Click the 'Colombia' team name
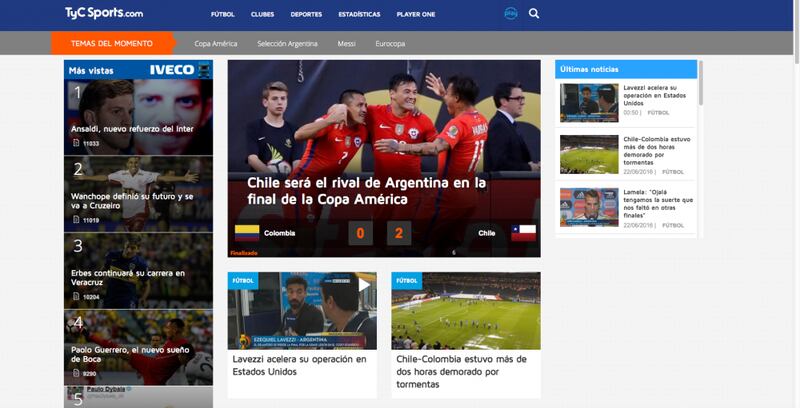Viewport: 800px width, 408px height. (x=280, y=233)
